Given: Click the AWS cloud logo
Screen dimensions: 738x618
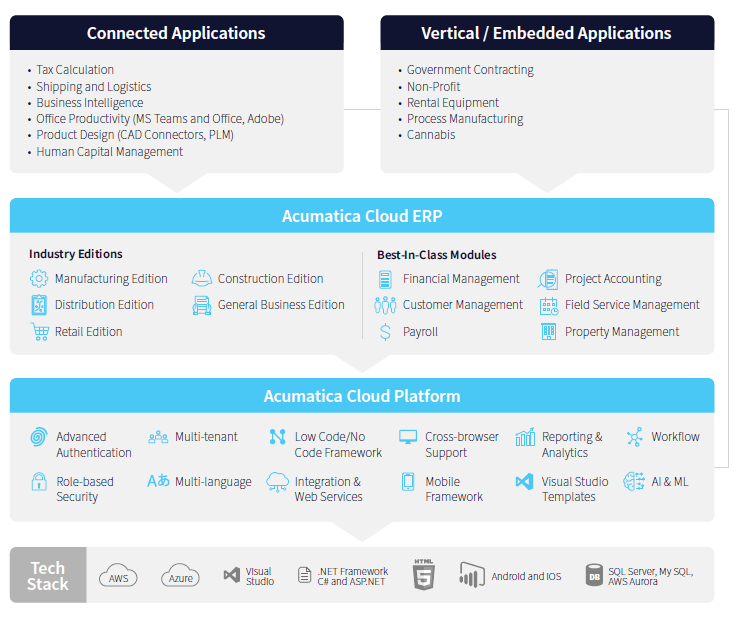Looking at the screenshot, I should [118, 577].
